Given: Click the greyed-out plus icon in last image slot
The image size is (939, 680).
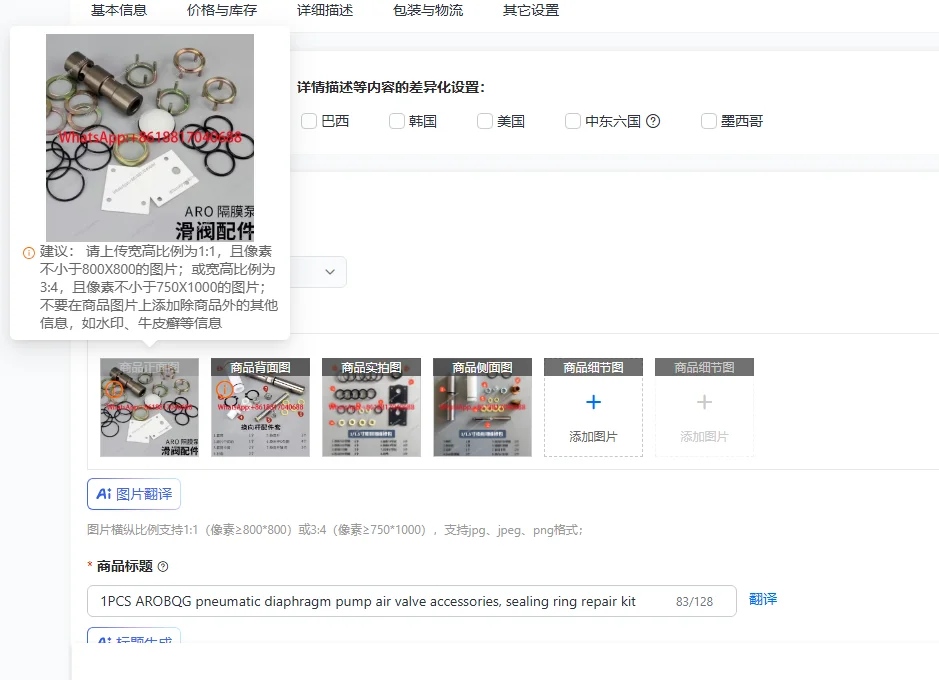Looking at the screenshot, I should 704,402.
